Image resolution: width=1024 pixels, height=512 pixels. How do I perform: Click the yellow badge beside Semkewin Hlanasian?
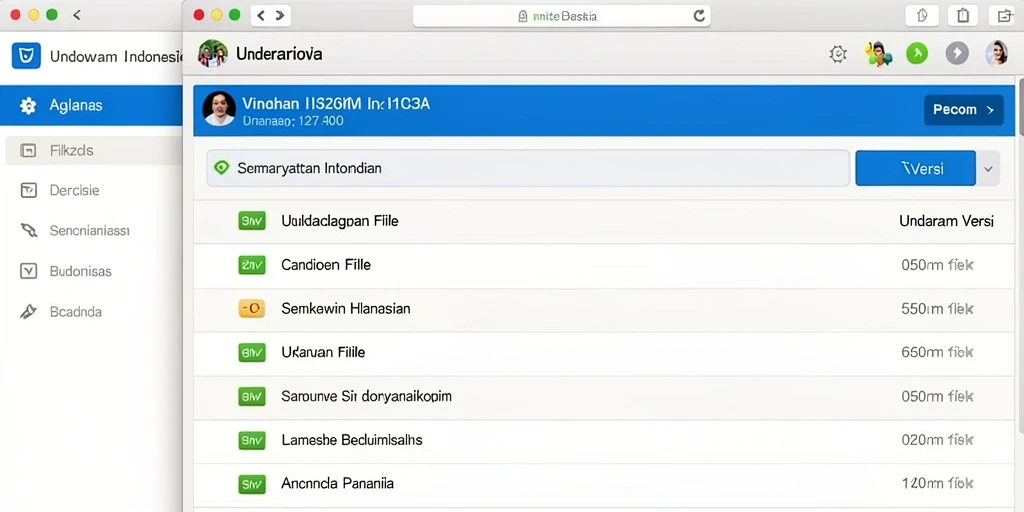tap(252, 308)
